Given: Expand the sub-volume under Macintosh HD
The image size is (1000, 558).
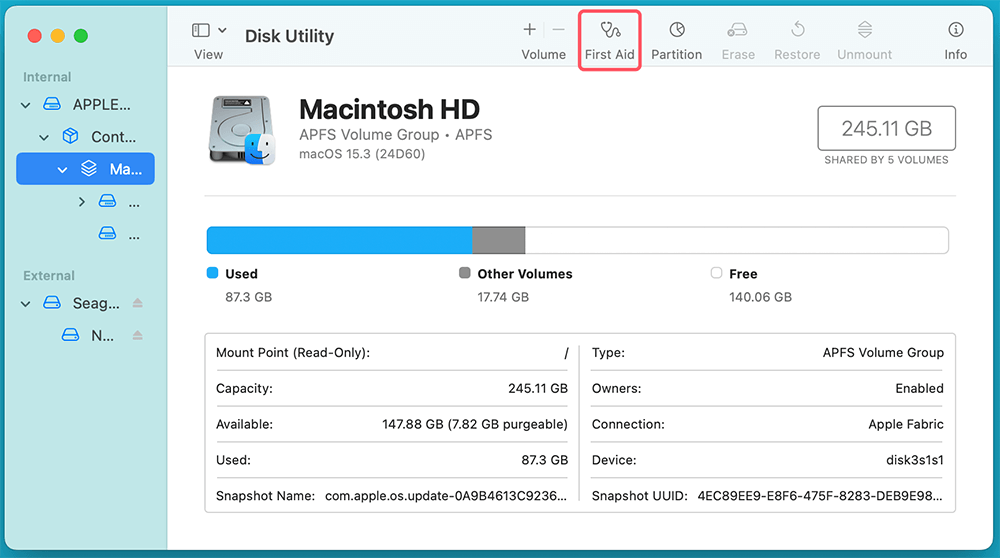Looking at the screenshot, I should click(x=82, y=202).
